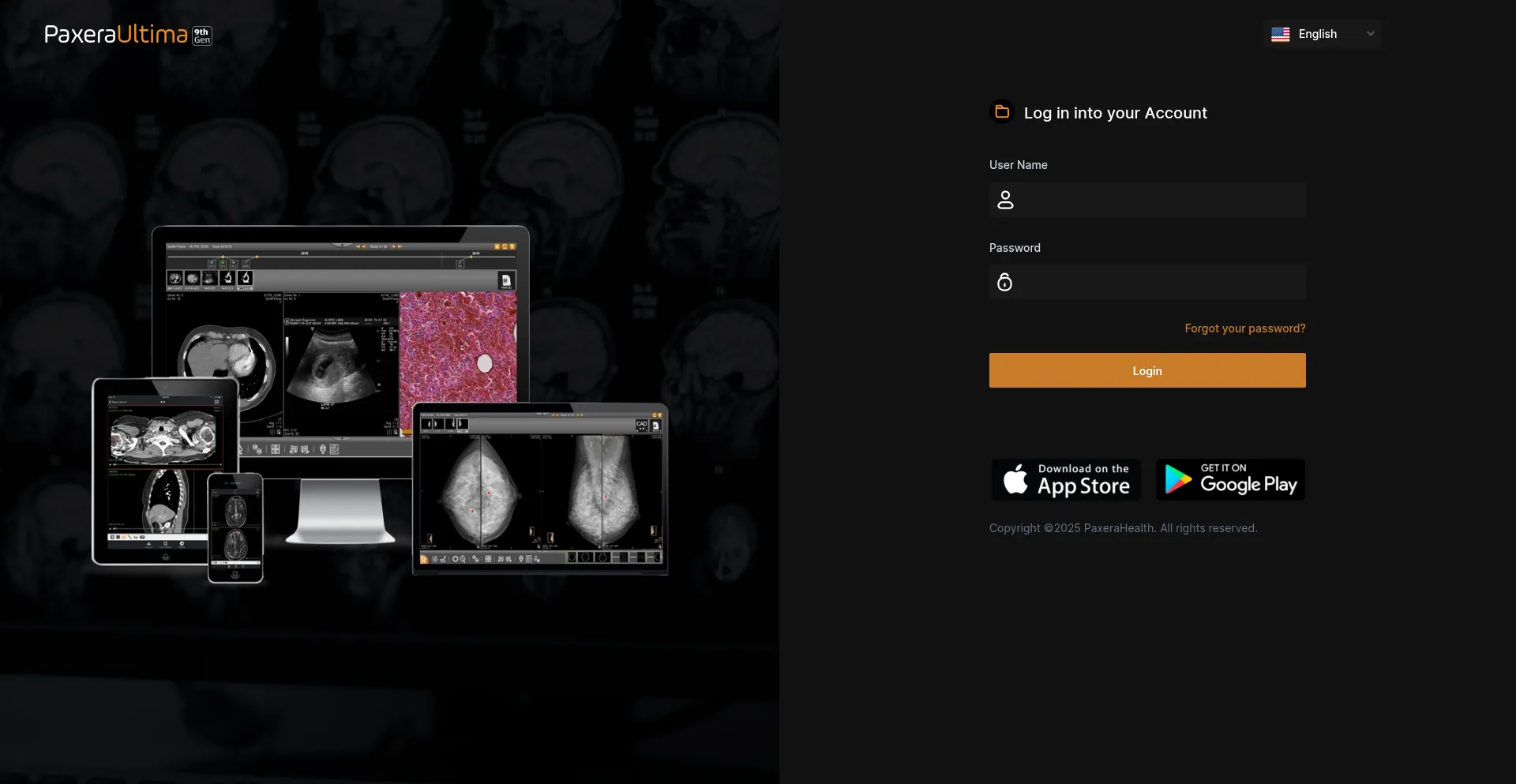Image resolution: width=1516 pixels, height=784 pixels.
Task: Click the padlock icon in Password field
Action: (1004, 282)
